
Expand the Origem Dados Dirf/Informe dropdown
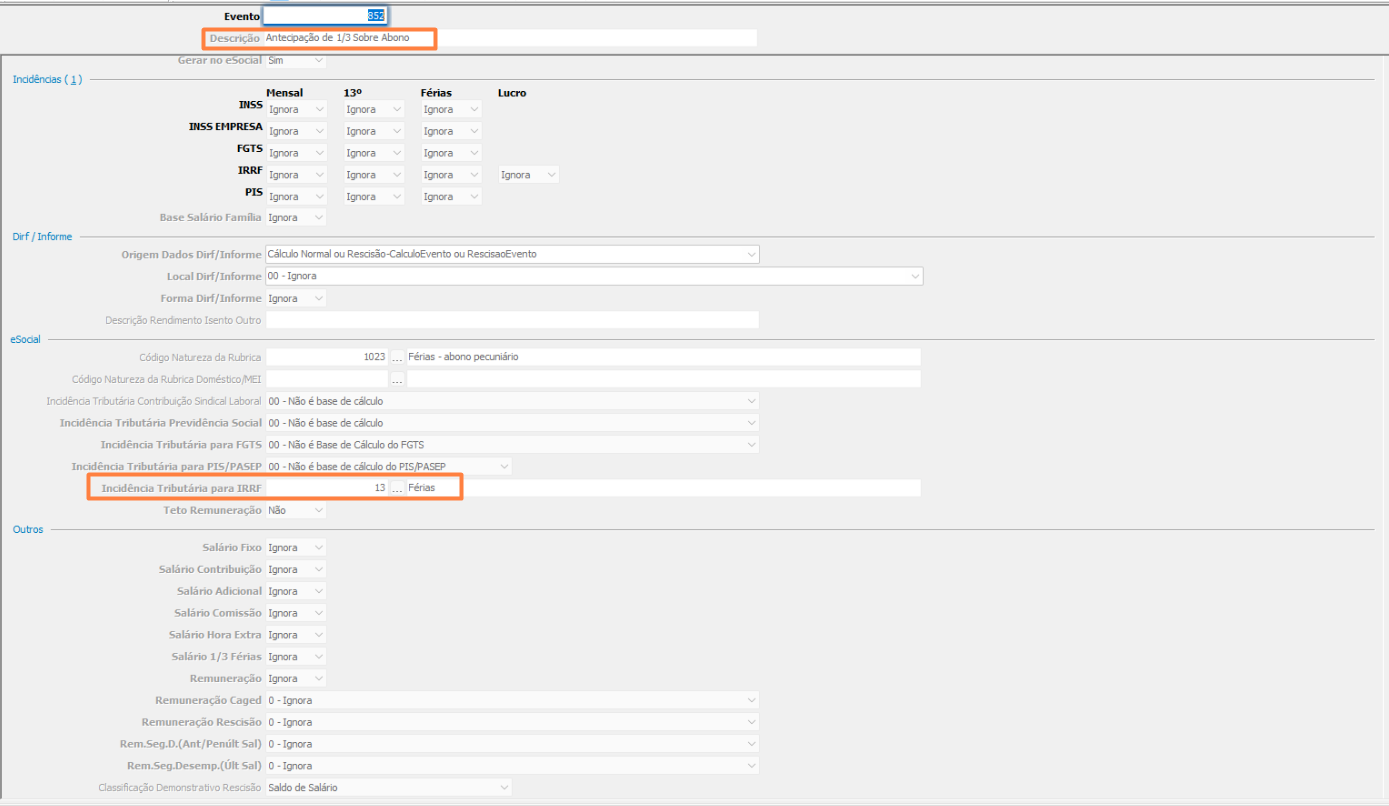(x=512, y=254)
